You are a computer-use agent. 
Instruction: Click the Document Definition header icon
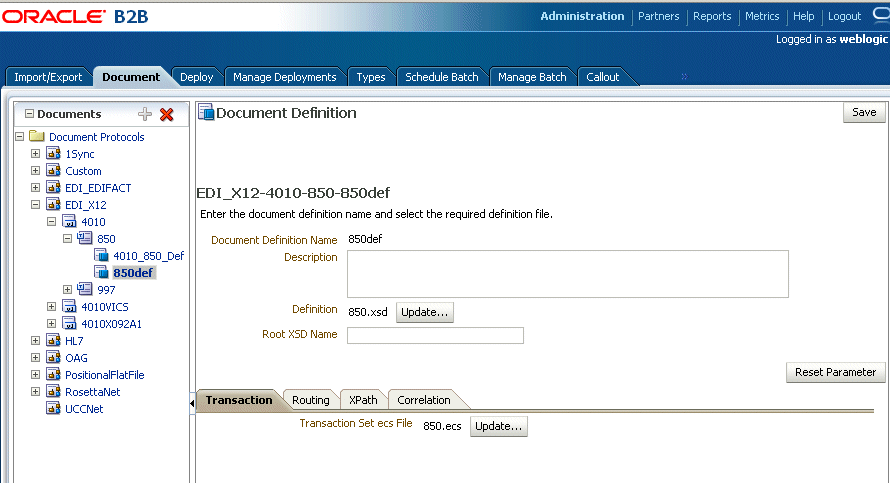(x=206, y=112)
